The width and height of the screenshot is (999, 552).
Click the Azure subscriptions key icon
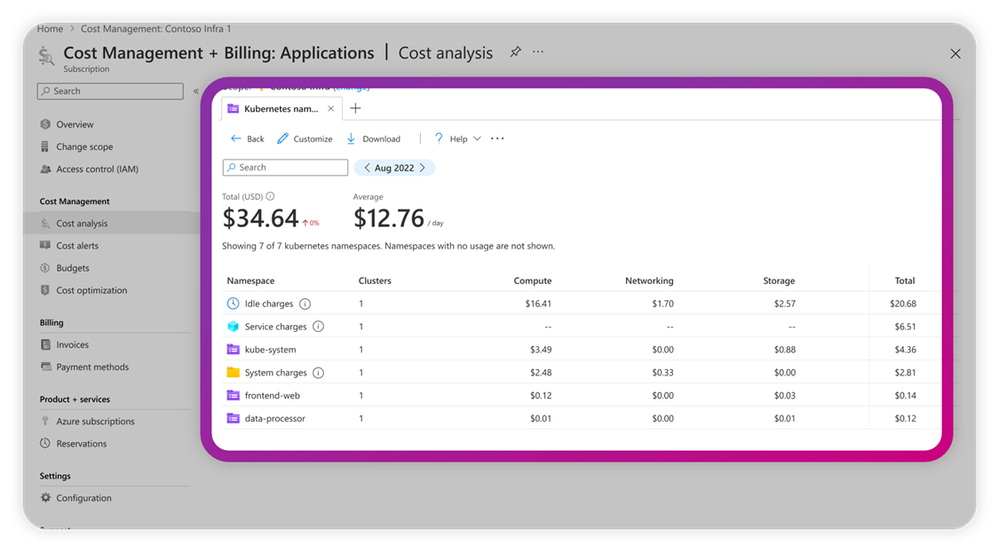click(45, 421)
